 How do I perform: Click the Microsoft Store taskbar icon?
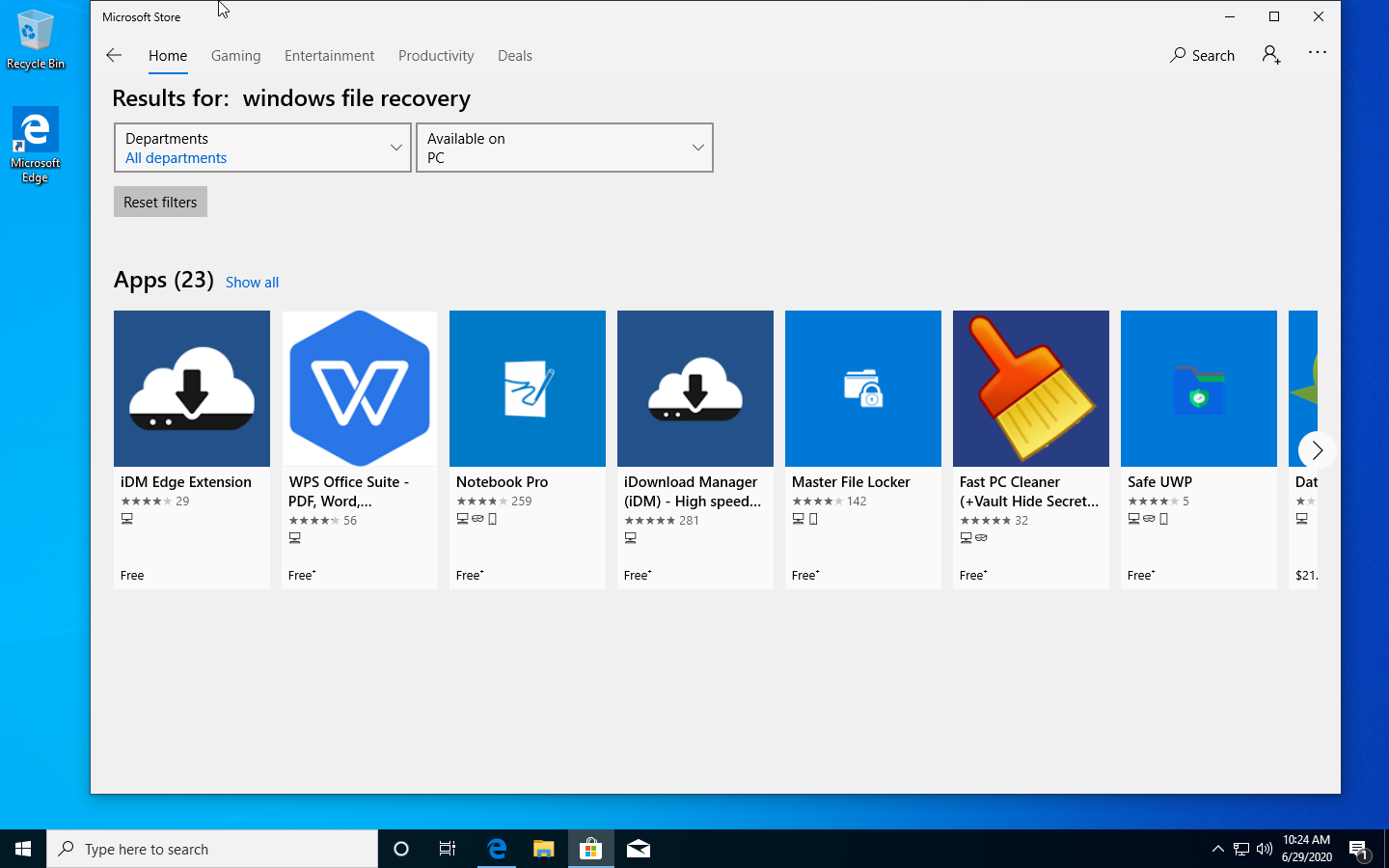pyautogui.click(x=591, y=849)
